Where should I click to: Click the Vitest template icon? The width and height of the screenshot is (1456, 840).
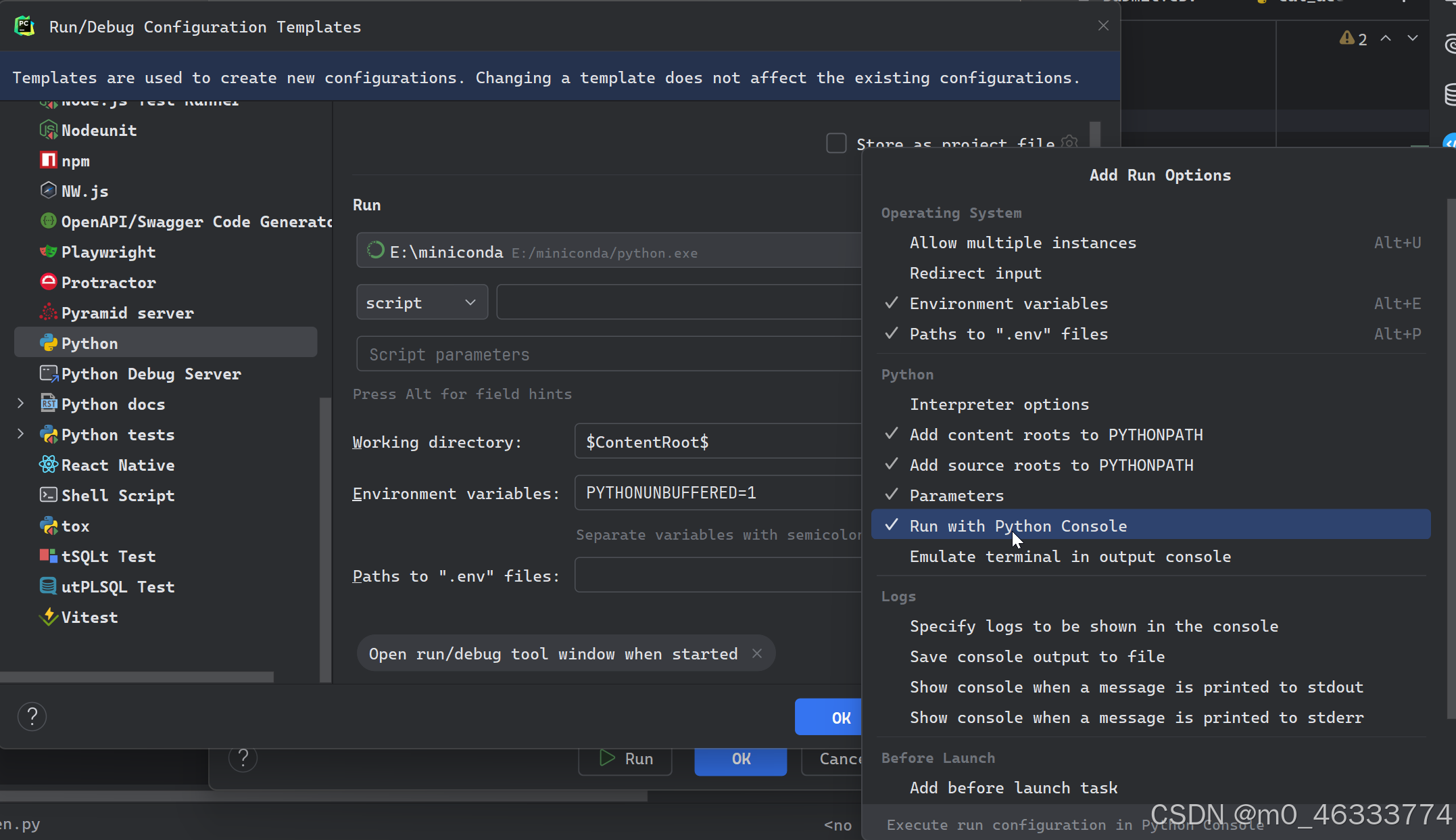click(48, 617)
